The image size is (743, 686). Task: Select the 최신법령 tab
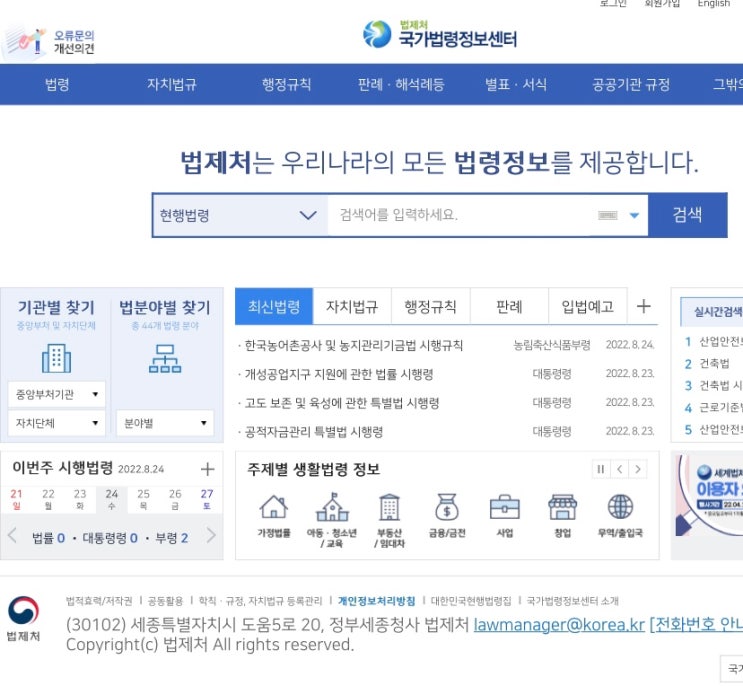(x=274, y=306)
